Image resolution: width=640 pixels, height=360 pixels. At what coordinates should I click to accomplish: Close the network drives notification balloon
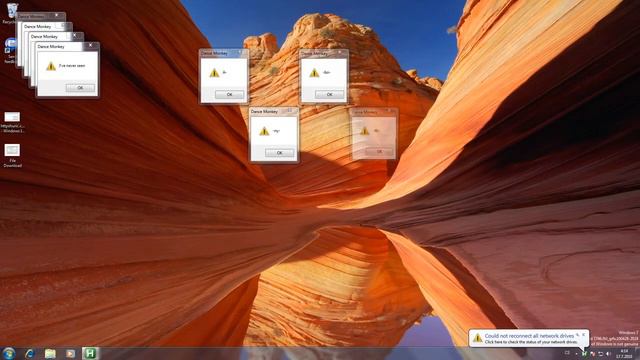(x=584, y=334)
